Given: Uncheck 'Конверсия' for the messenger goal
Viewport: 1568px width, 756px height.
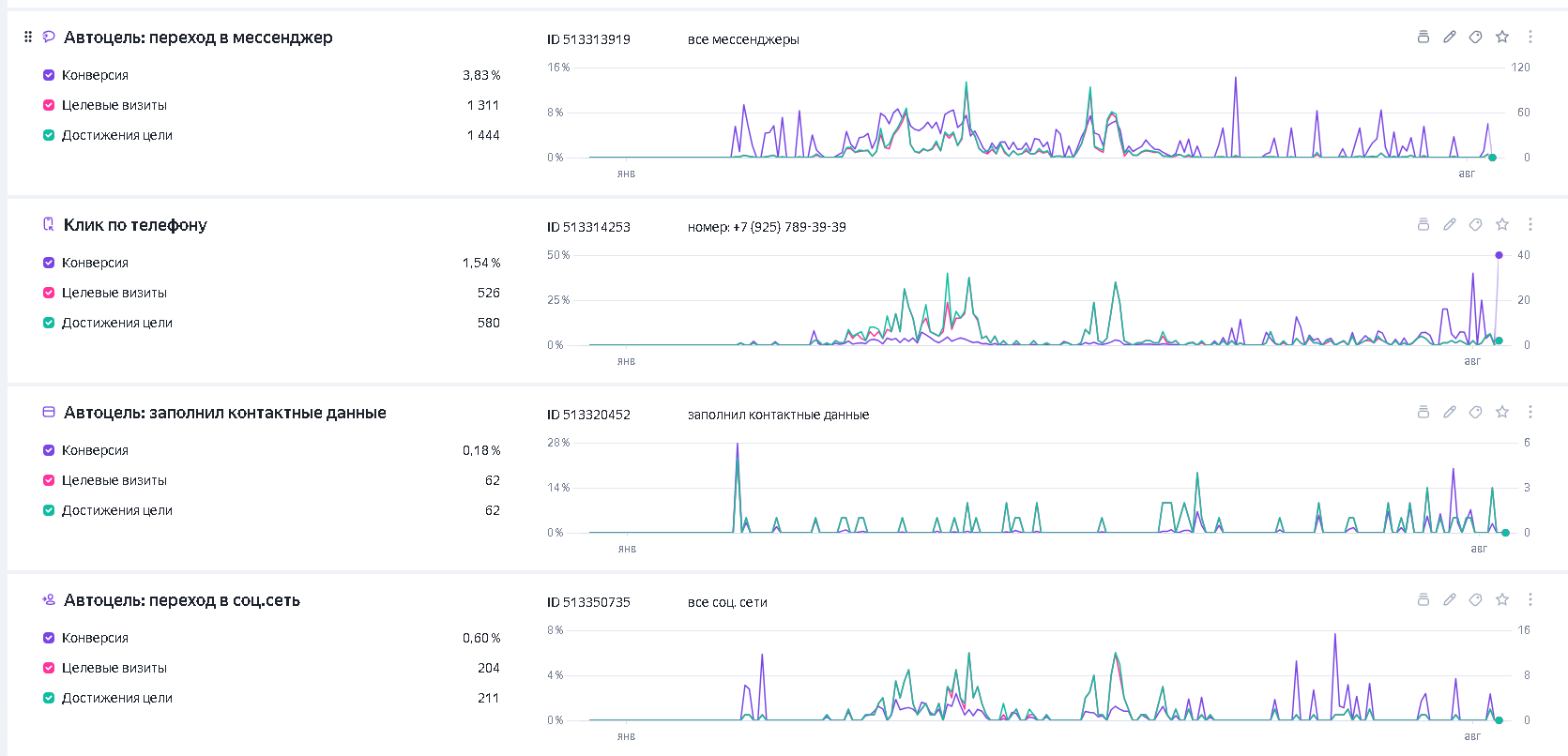Looking at the screenshot, I should point(49,75).
